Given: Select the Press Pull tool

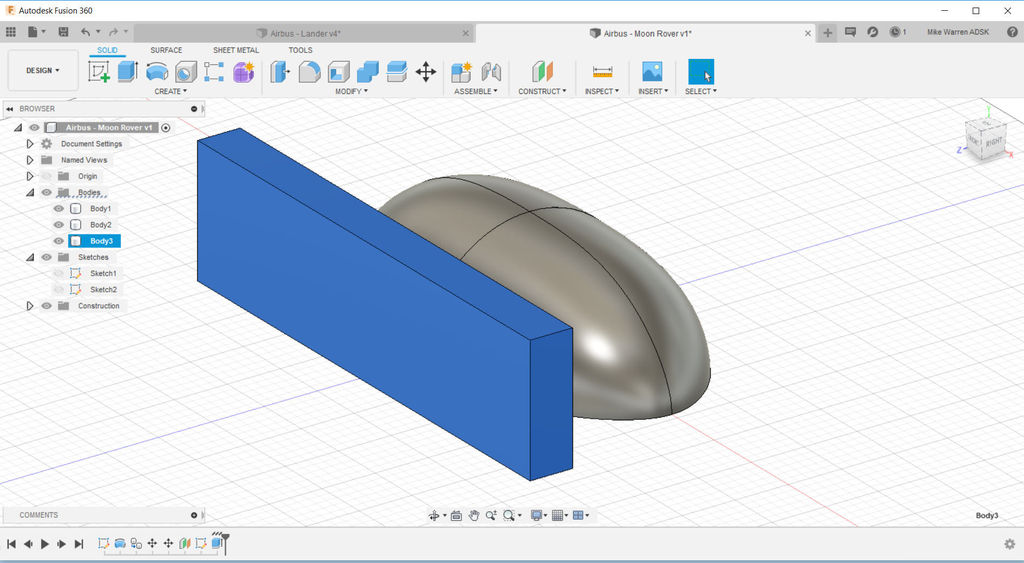Looking at the screenshot, I should (x=280, y=71).
